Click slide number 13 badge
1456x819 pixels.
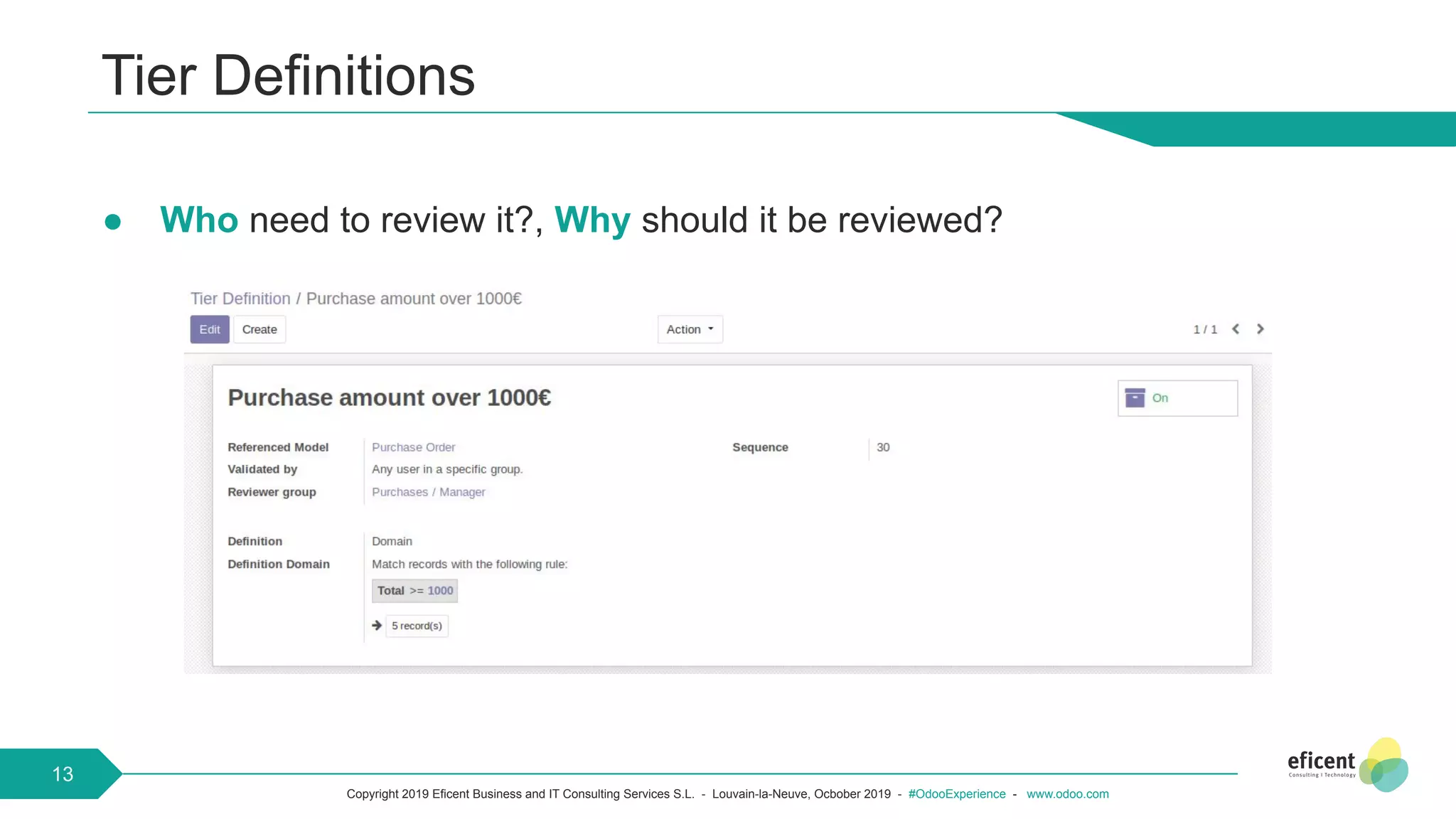62,773
